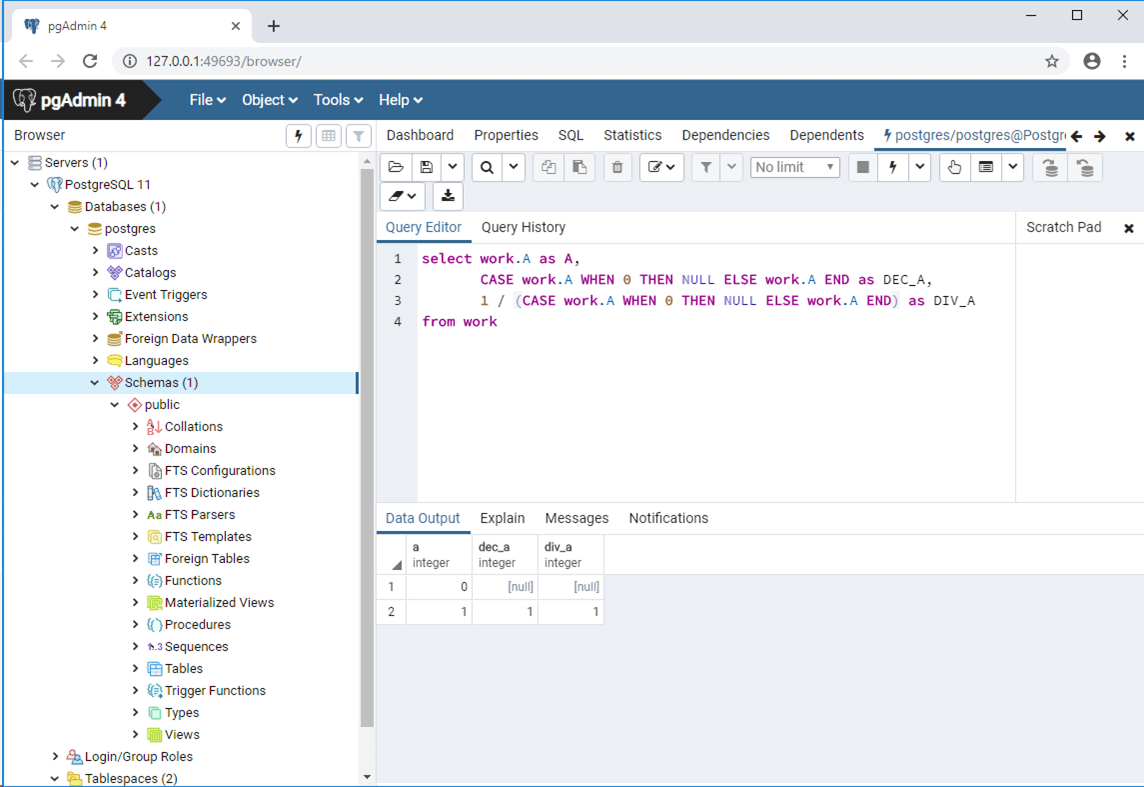The width and height of the screenshot is (1144, 787).
Task: Click Browser panel View Data grid icon
Action: tap(329, 136)
